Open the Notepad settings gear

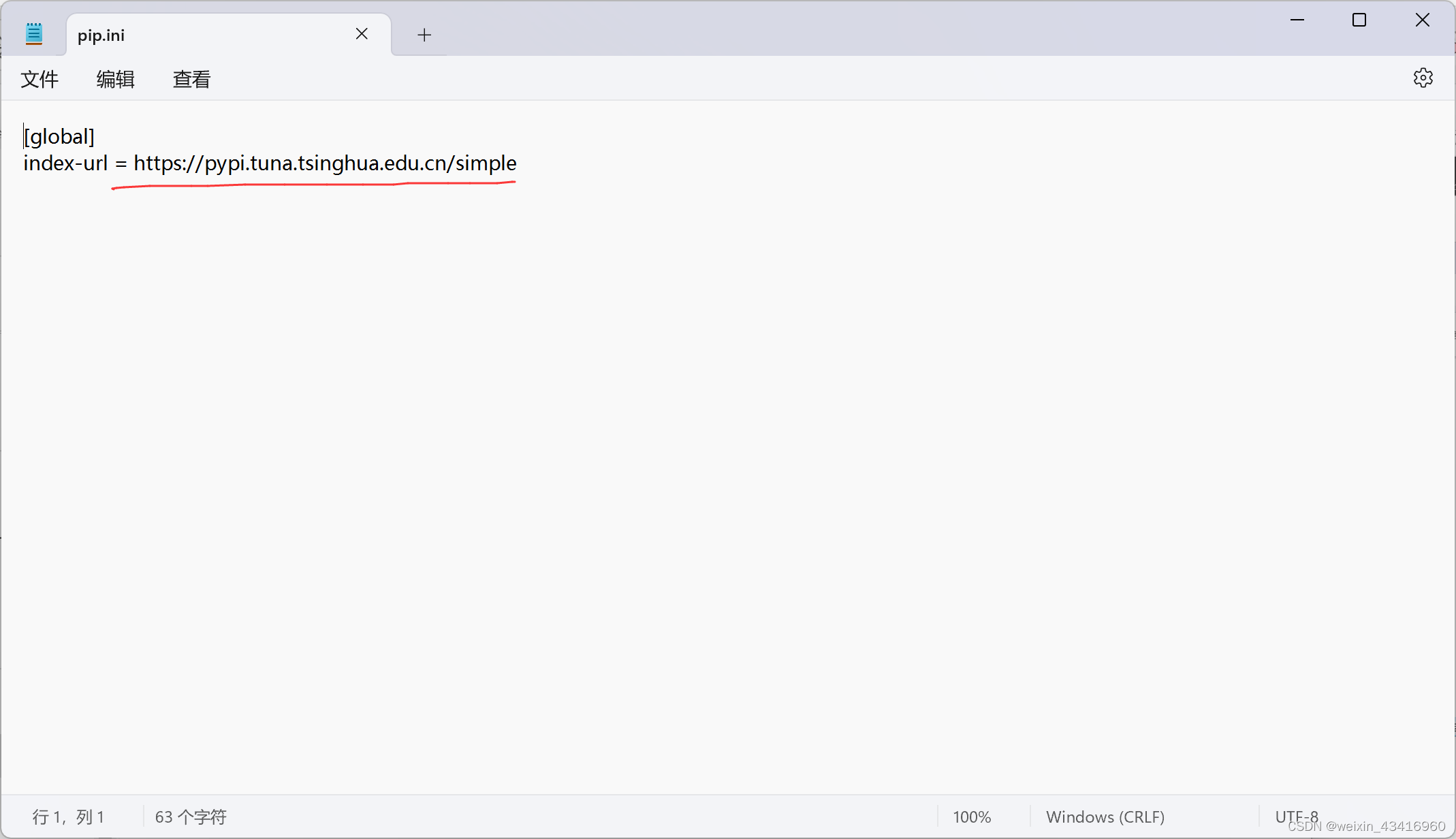(x=1423, y=78)
